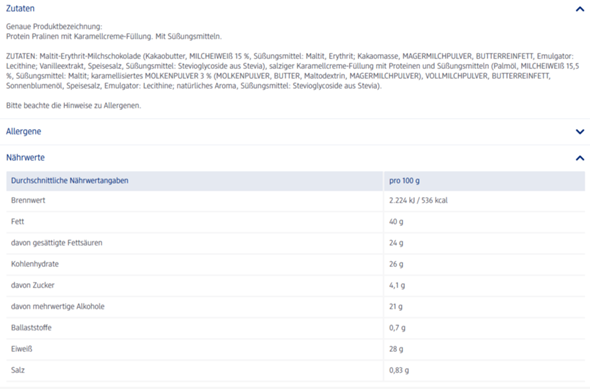
Task: Click the Fett row label
Action: pyautogui.click(x=17, y=221)
